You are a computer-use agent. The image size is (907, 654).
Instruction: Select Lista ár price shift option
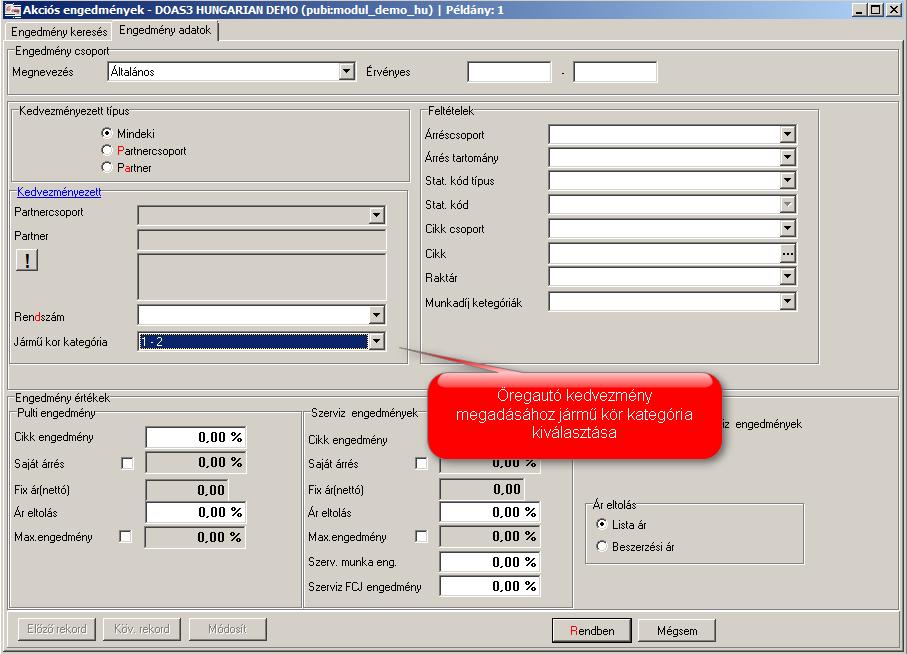(602, 524)
